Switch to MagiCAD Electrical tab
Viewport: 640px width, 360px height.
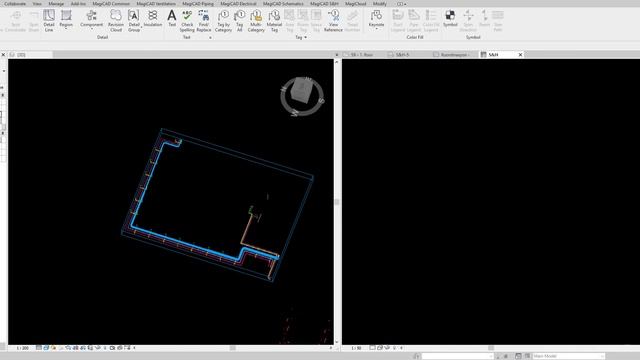[x=238, y=4]
